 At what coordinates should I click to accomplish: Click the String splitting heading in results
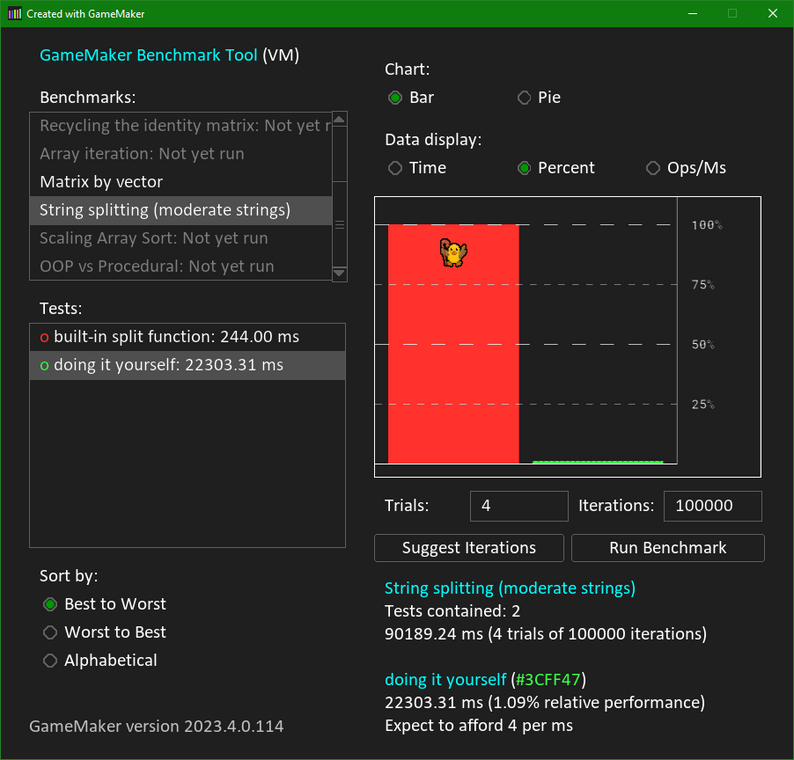click(x=510, y=588)
